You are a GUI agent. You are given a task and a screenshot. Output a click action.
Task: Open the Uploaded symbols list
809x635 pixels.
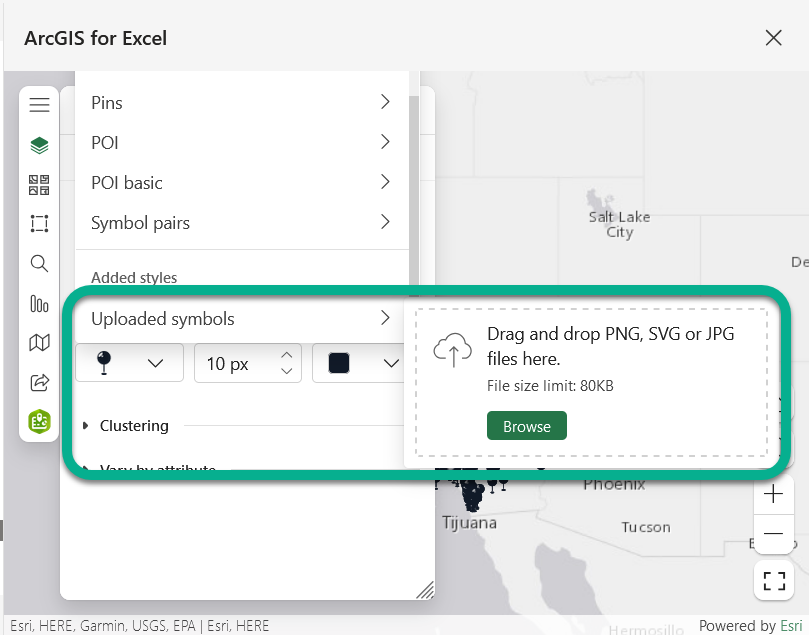(x=238, y=318)
